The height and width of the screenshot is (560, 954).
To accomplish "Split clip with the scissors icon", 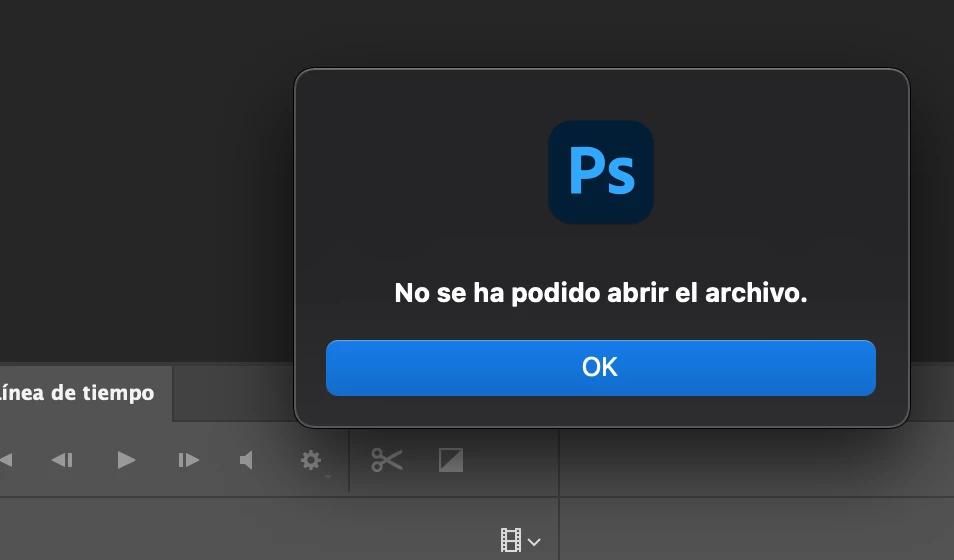I will (387, 460).
